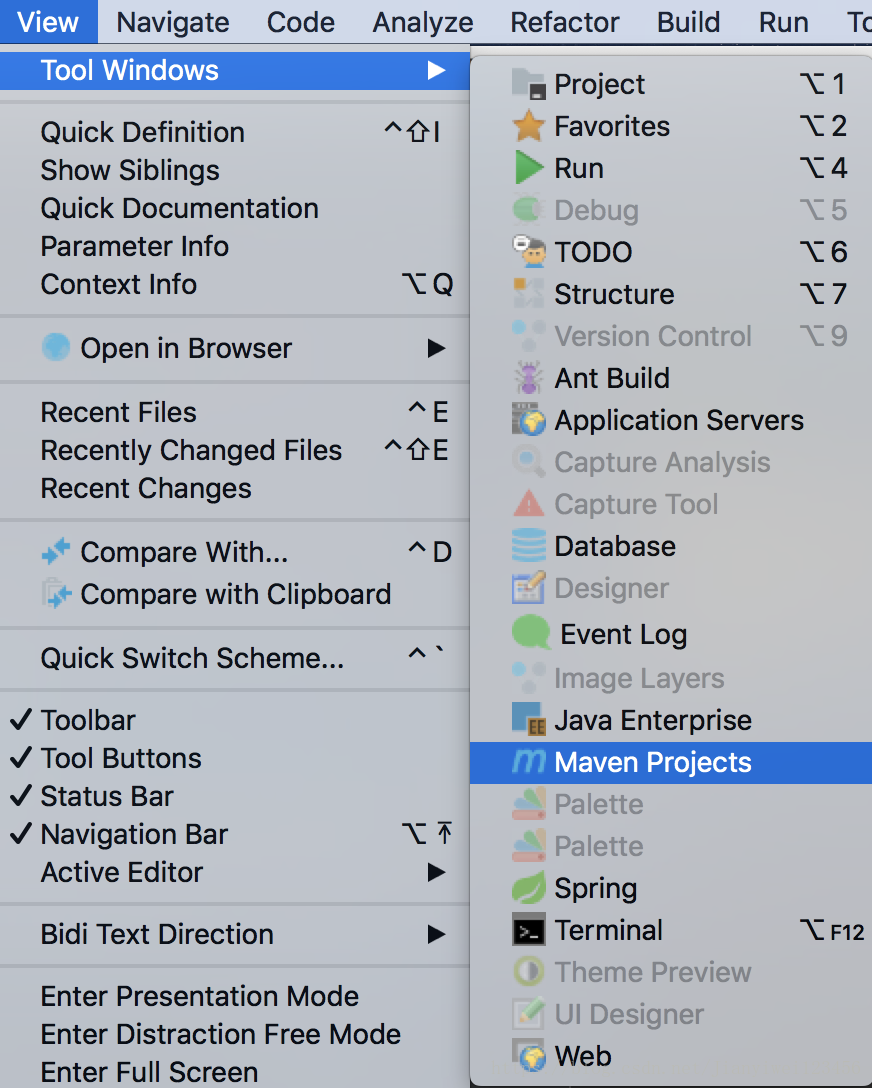
Task: Click the Favorites star icon
Action: 529,126
